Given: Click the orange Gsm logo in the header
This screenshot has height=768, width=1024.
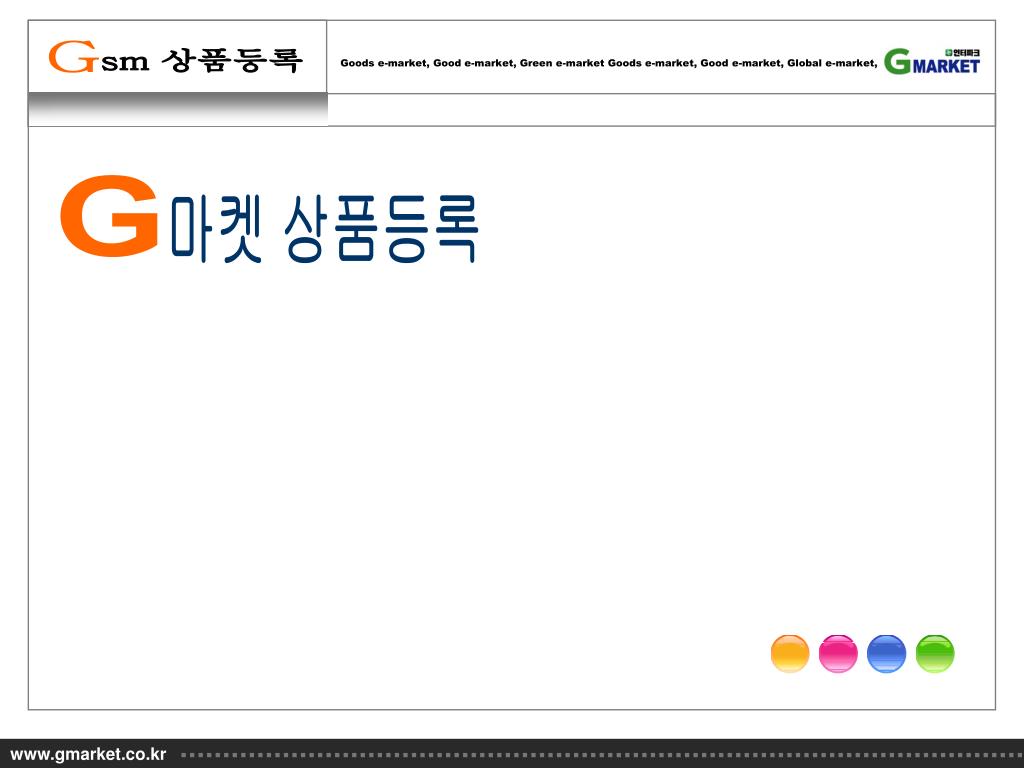Looking at the screenshot, I should coord(99,57).
